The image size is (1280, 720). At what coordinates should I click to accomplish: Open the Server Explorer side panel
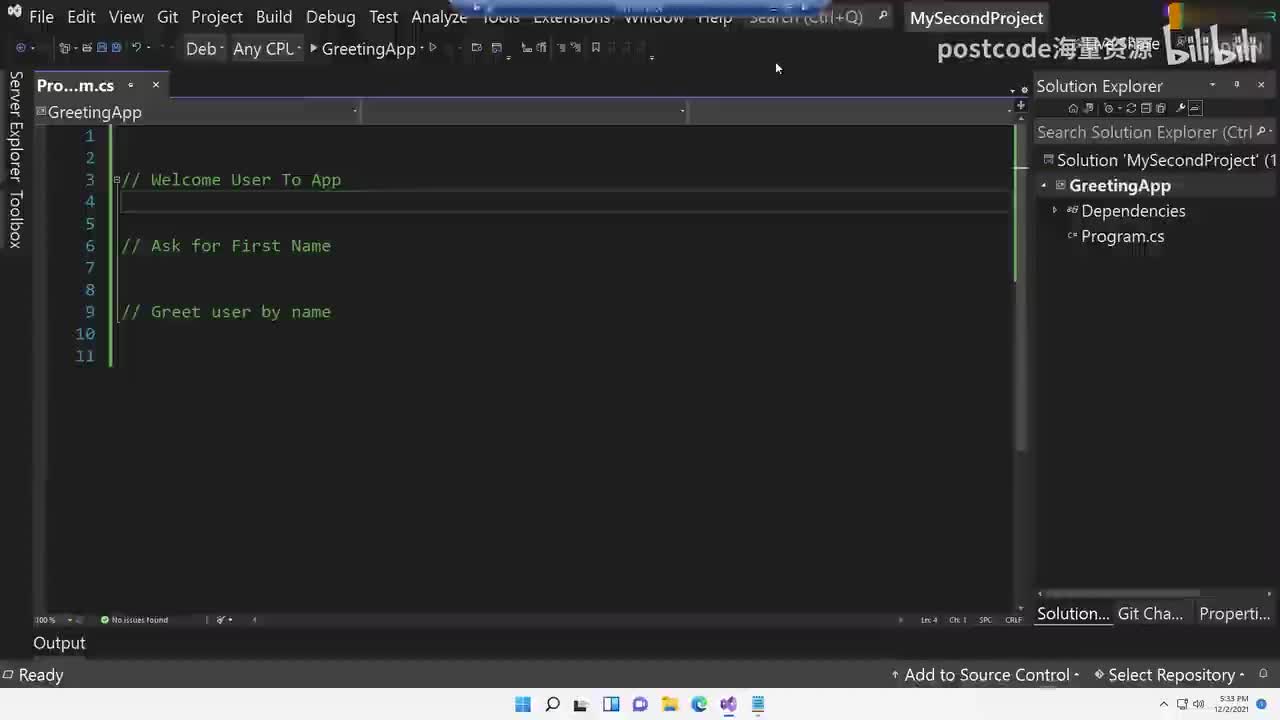(15, 126)
